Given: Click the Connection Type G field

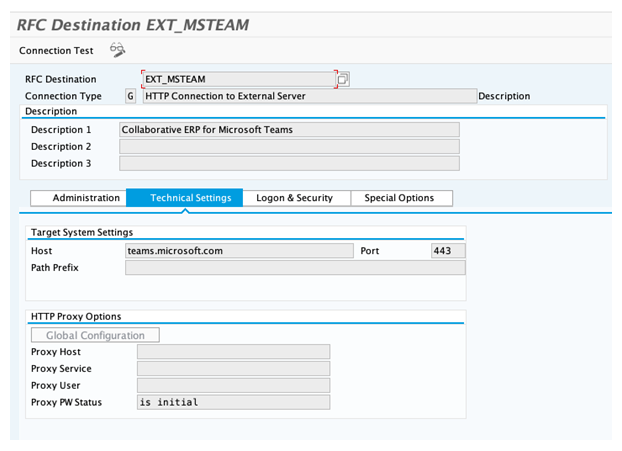Looking at the screenshot, I should coord(130,96).
